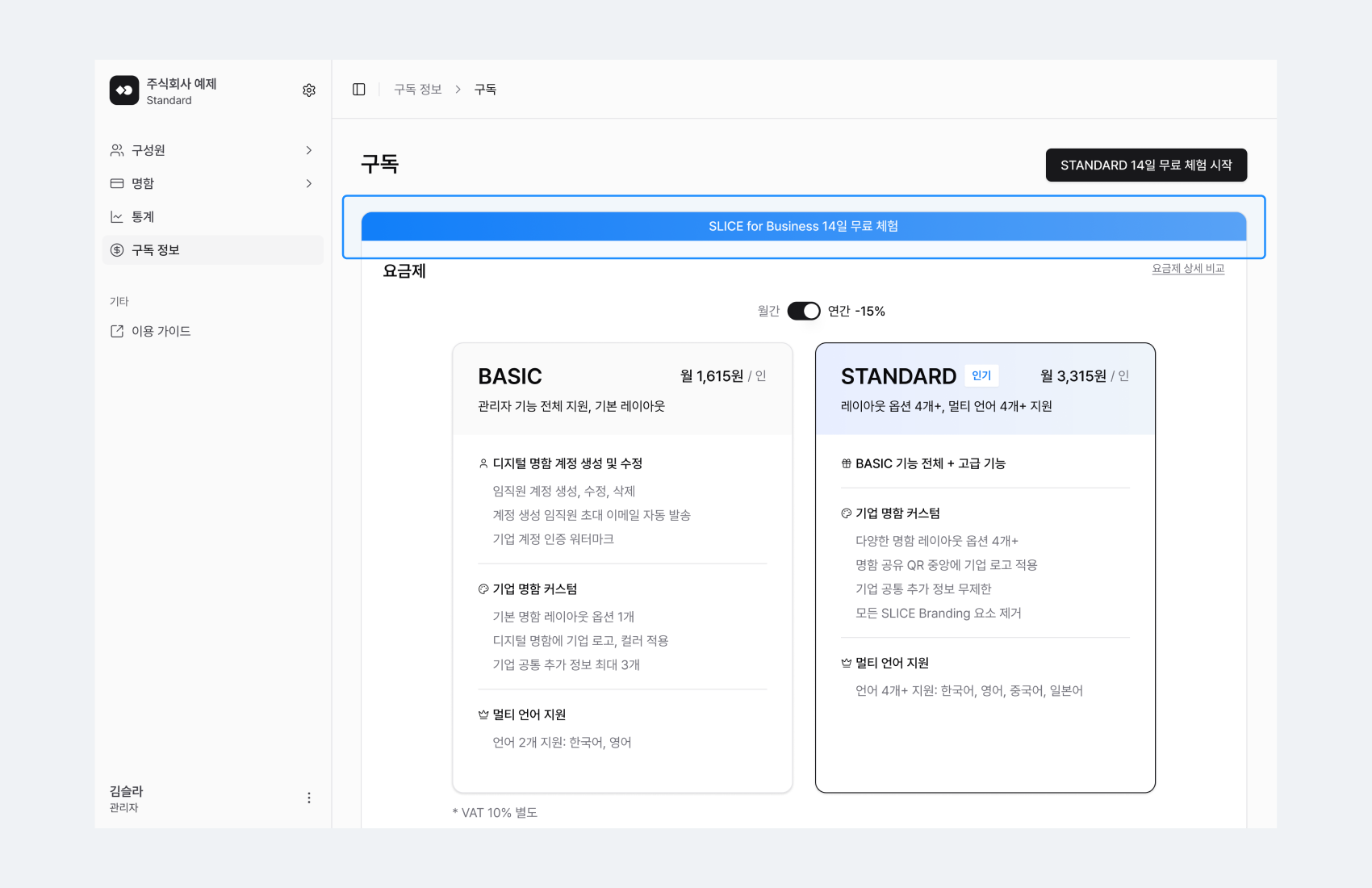Click 요금제 section heading

point(404,271)
